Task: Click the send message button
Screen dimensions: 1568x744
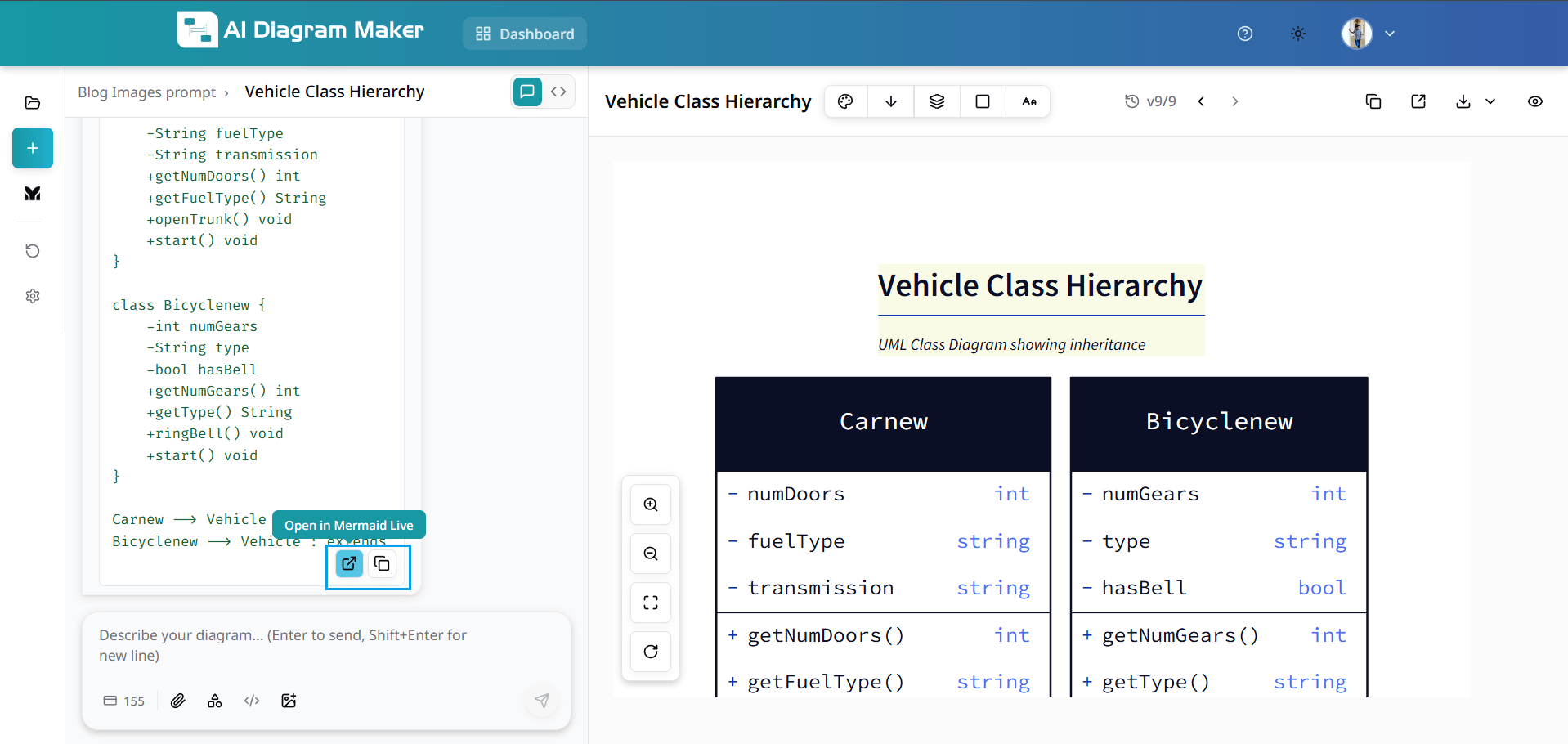Action: pyautogui.click(x=542, y=701)
